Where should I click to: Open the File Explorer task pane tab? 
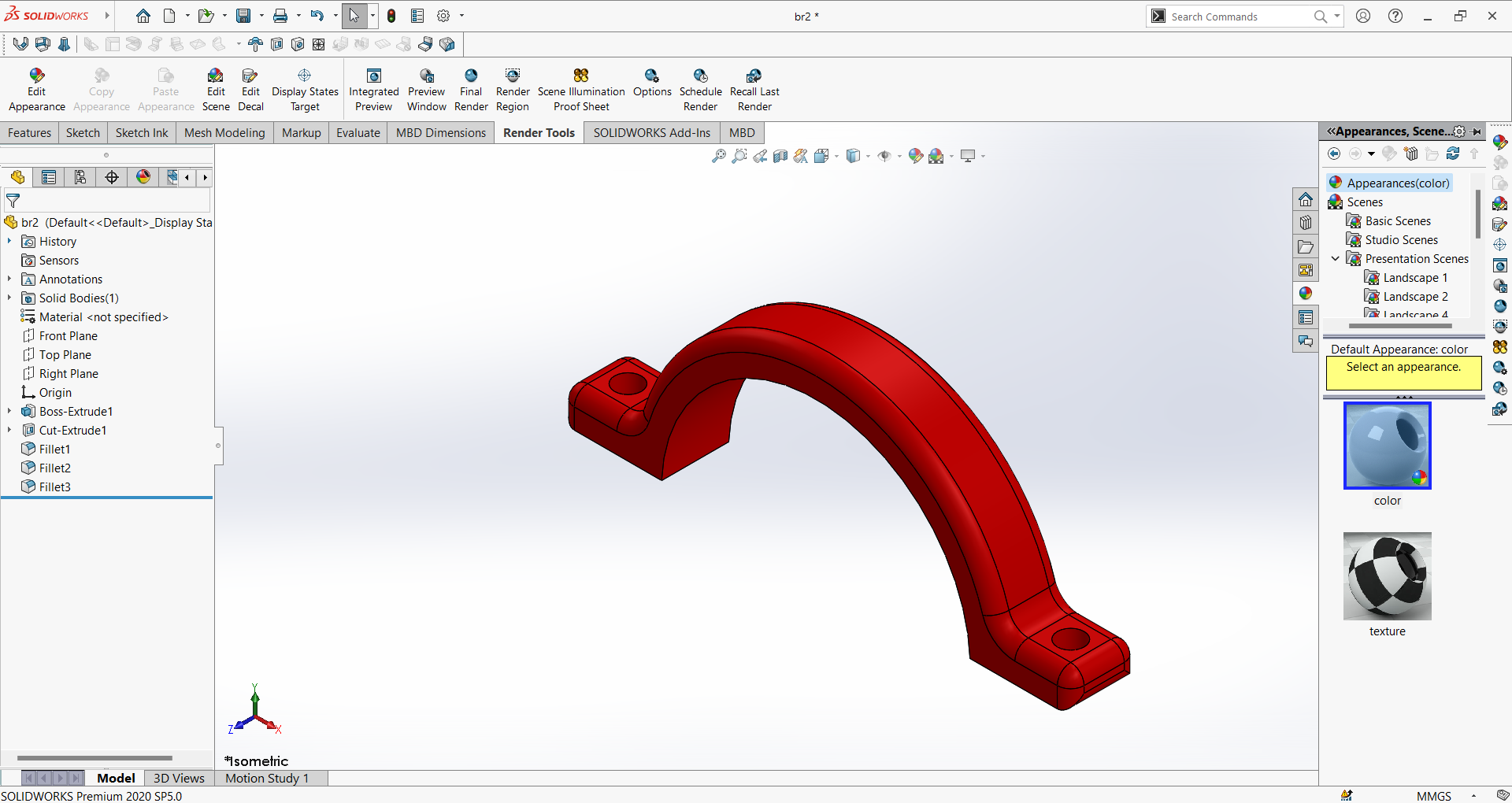tap(1306, 246)
